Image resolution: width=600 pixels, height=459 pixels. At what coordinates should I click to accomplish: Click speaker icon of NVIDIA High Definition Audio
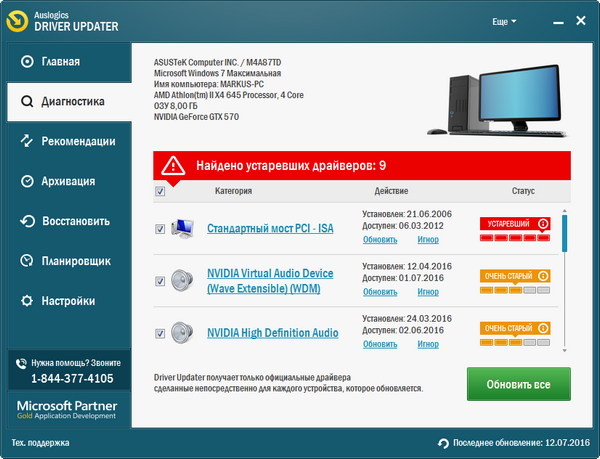click(x=182, y=333)
